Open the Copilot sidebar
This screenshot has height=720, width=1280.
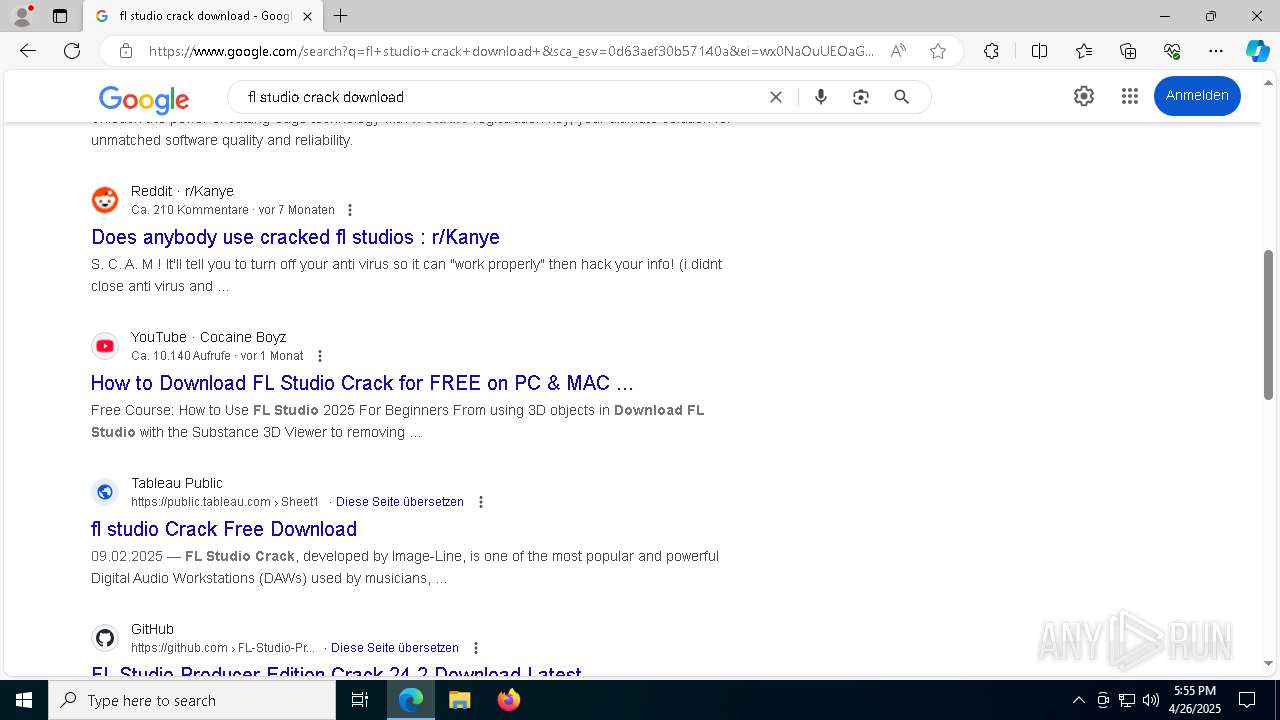click(x=1257, y=51)
